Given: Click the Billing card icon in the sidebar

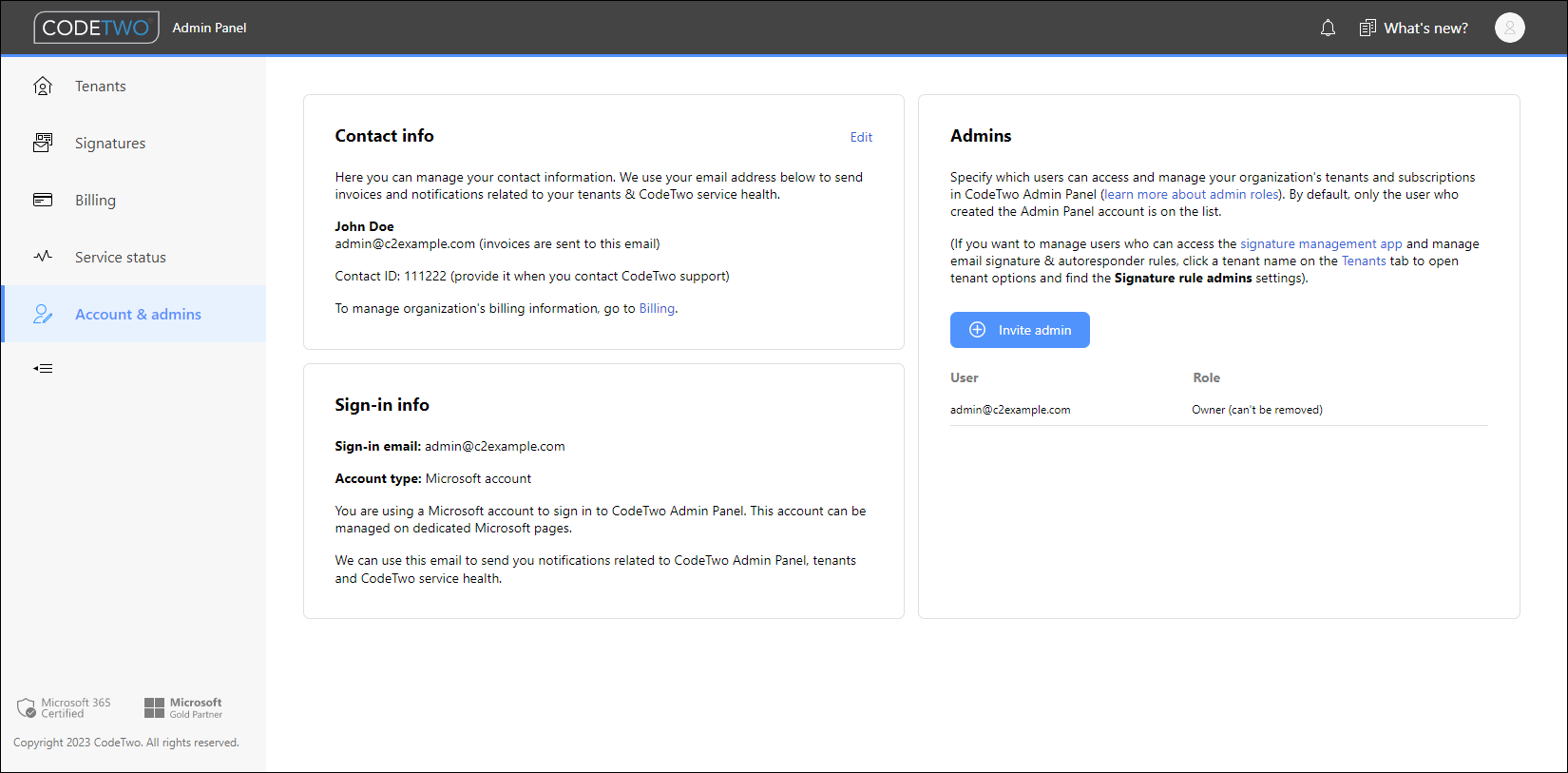Looking at the screenshot, I should (x=43, y=200).
